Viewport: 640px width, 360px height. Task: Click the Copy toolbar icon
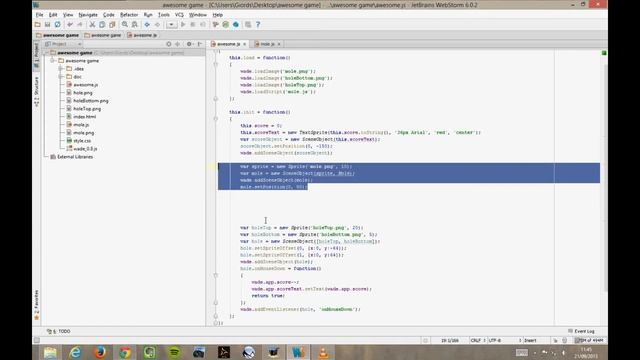pos(102,24)
